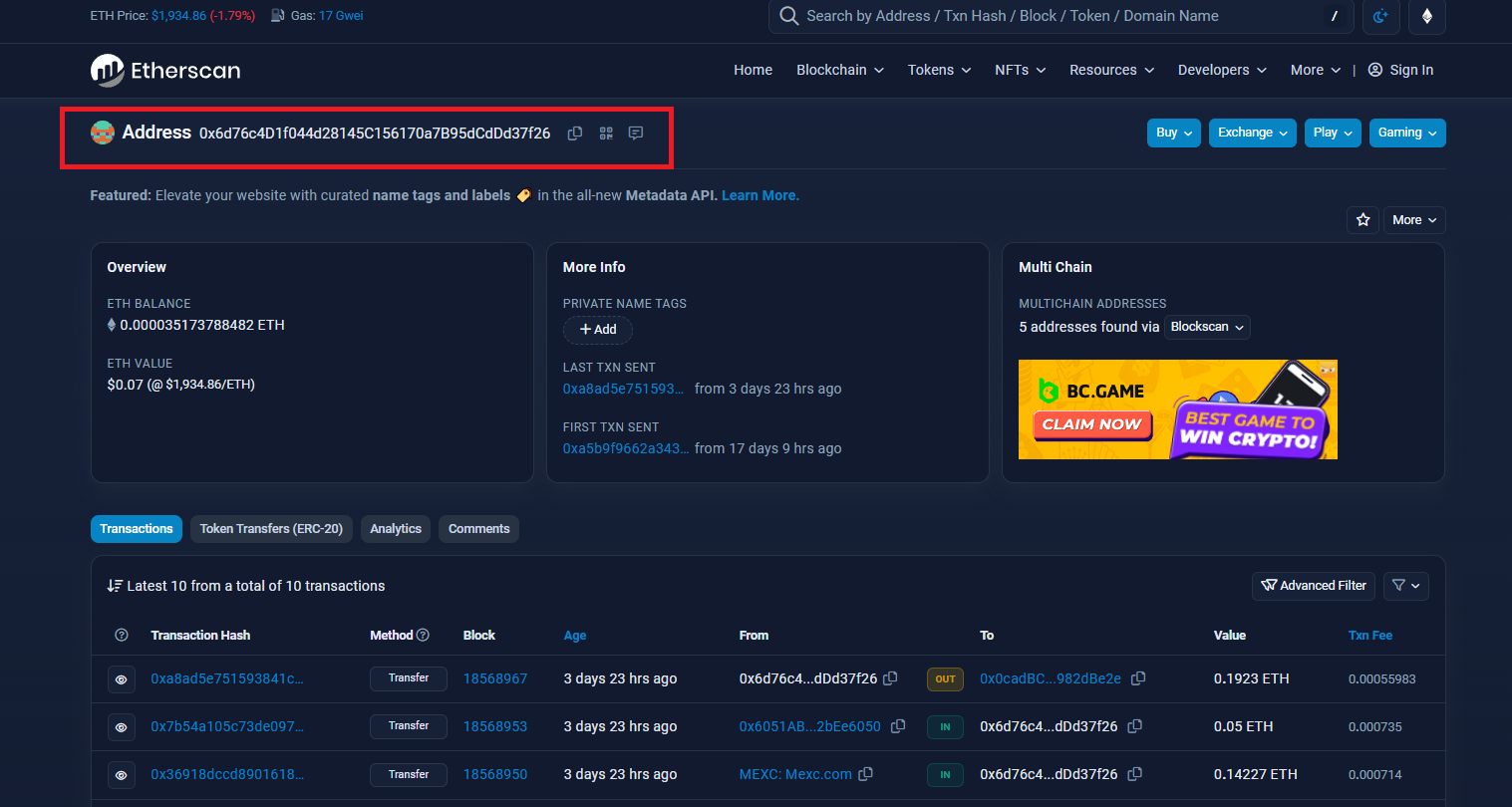Toggle dark mode theme icon

pyautogui.click(x=1380, y=16)
